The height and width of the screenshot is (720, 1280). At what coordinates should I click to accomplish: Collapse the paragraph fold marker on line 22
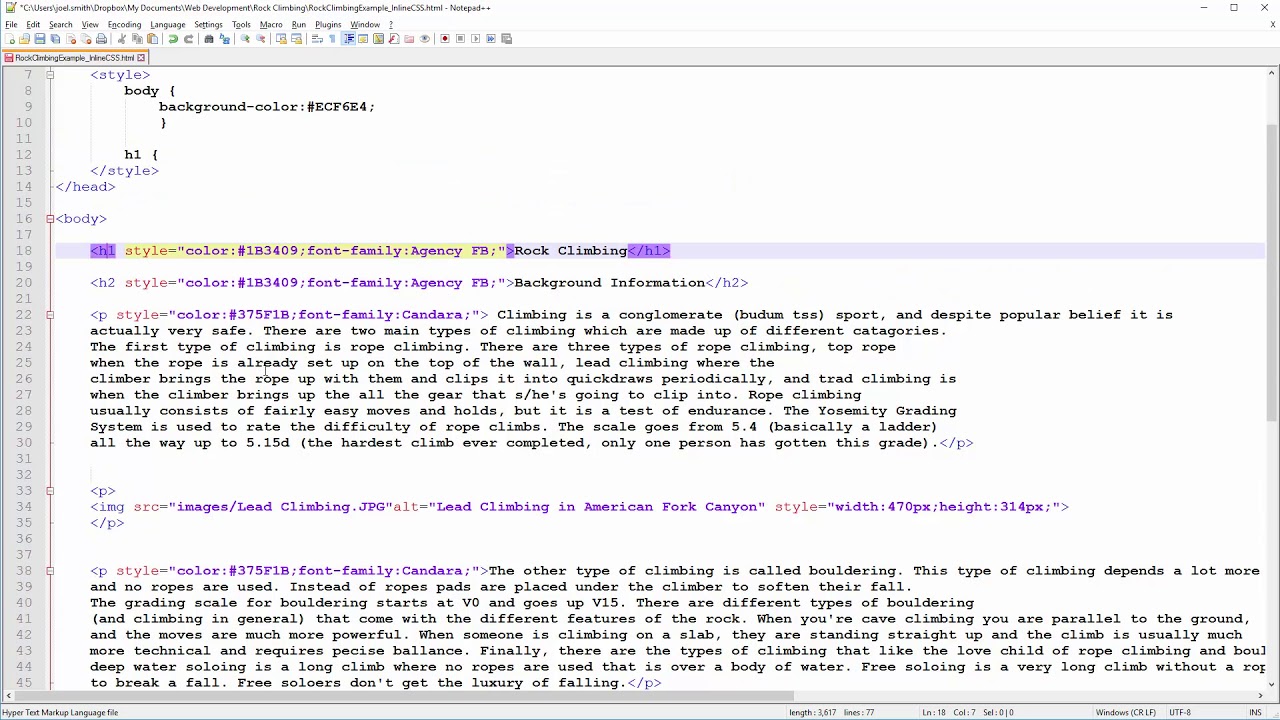(50, 315)
